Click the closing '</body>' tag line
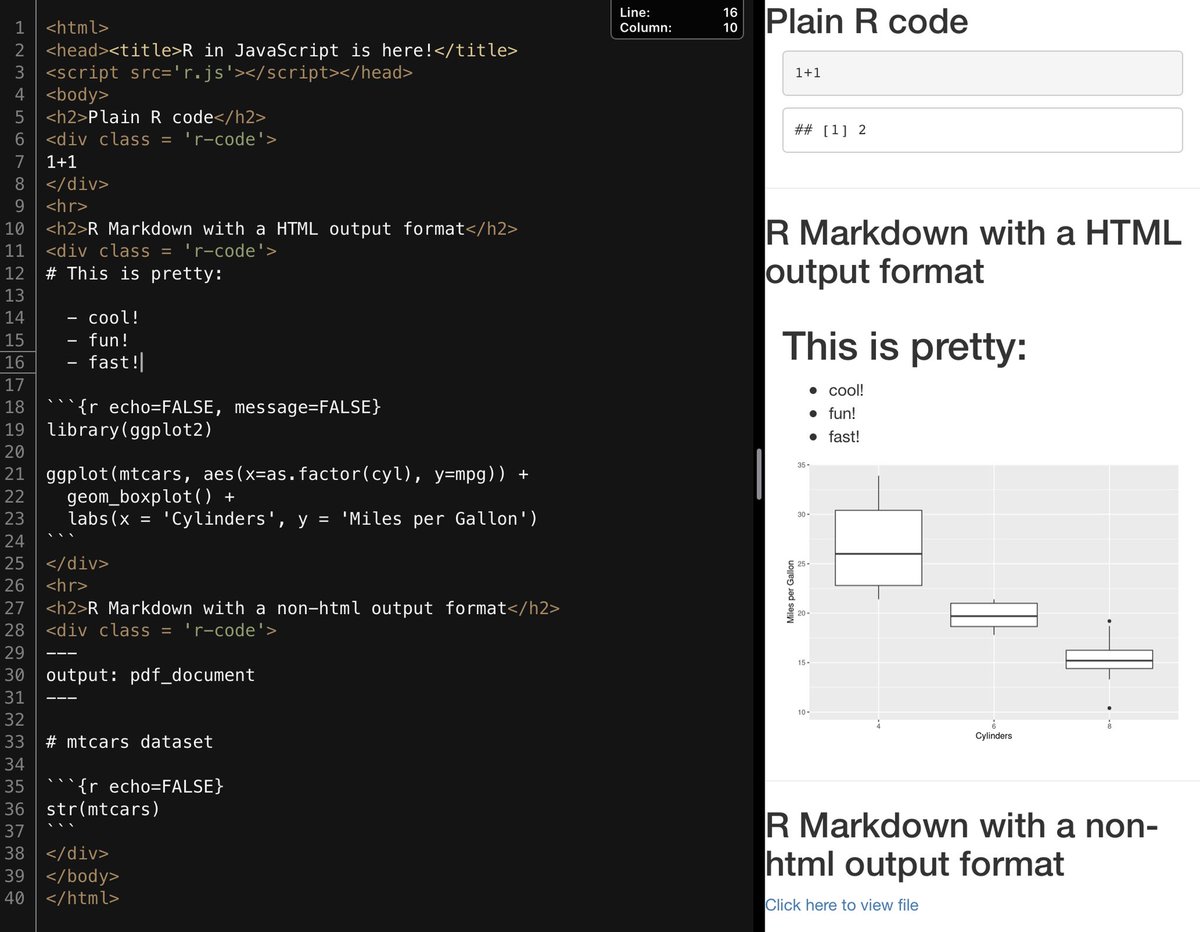This screenshot has height=932, width=1200. (x=82, y=876)
